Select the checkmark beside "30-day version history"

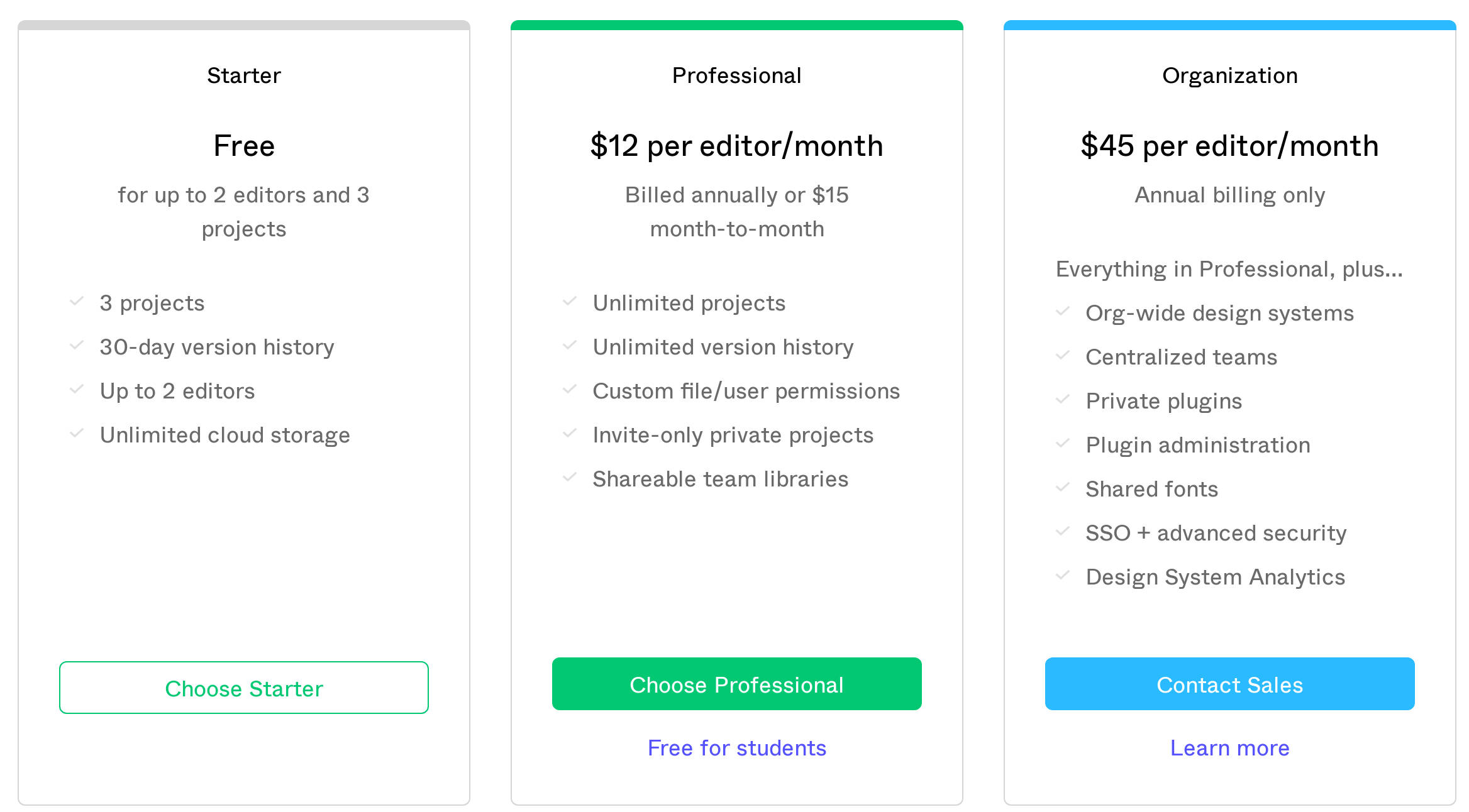click(x=77, y=344)
